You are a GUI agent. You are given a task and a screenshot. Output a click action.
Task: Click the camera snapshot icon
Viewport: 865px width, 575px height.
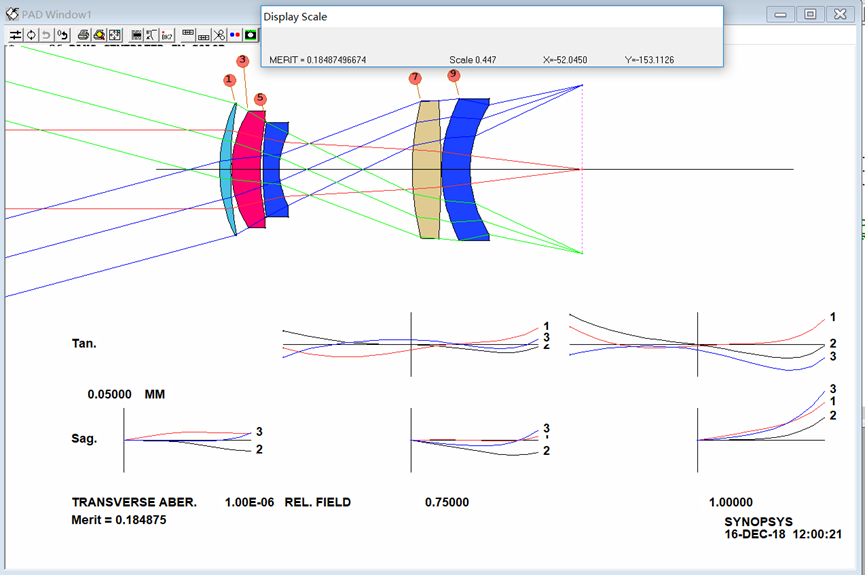click(250, 35)
